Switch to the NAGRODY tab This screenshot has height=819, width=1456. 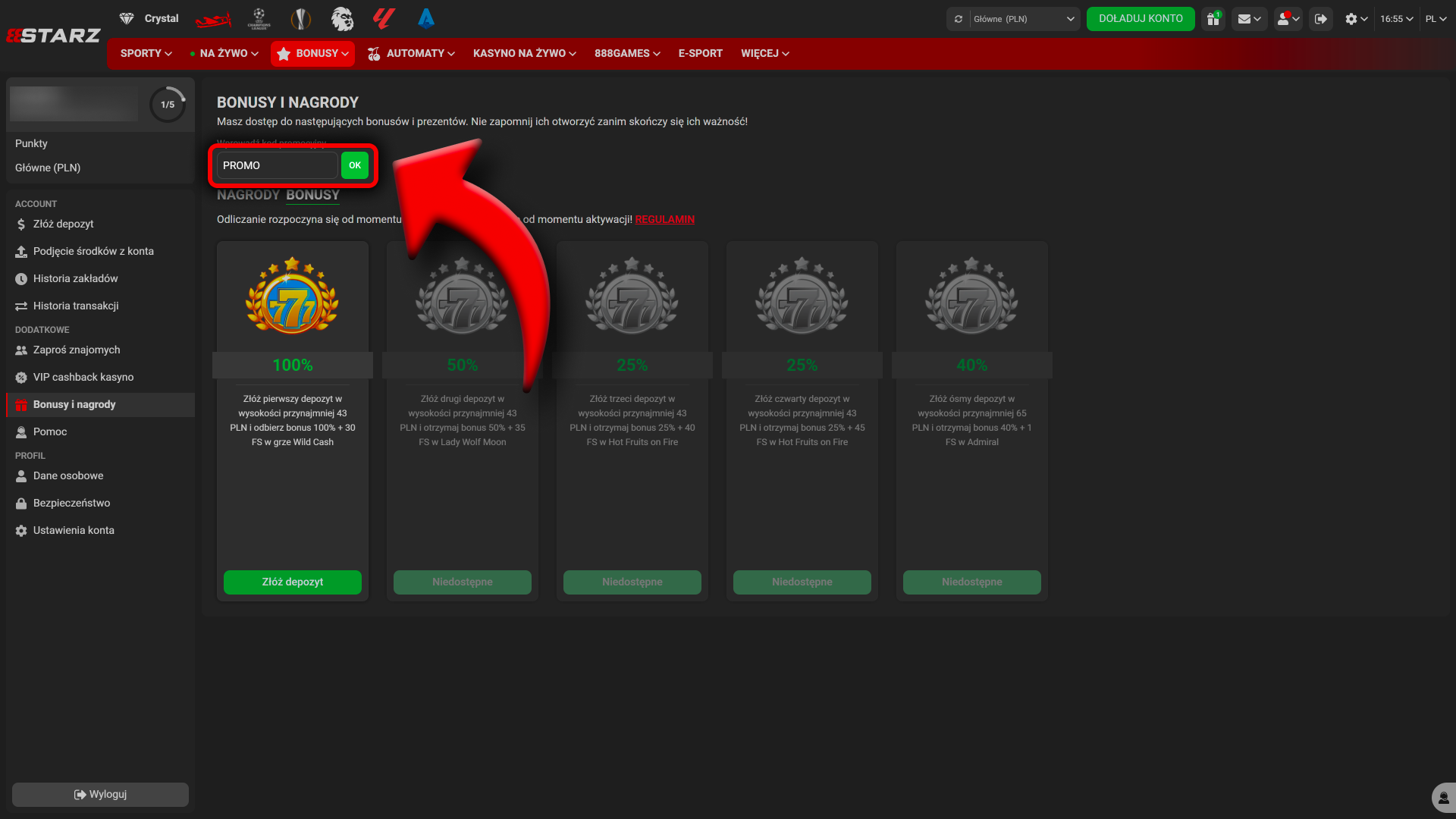[248, 195]
